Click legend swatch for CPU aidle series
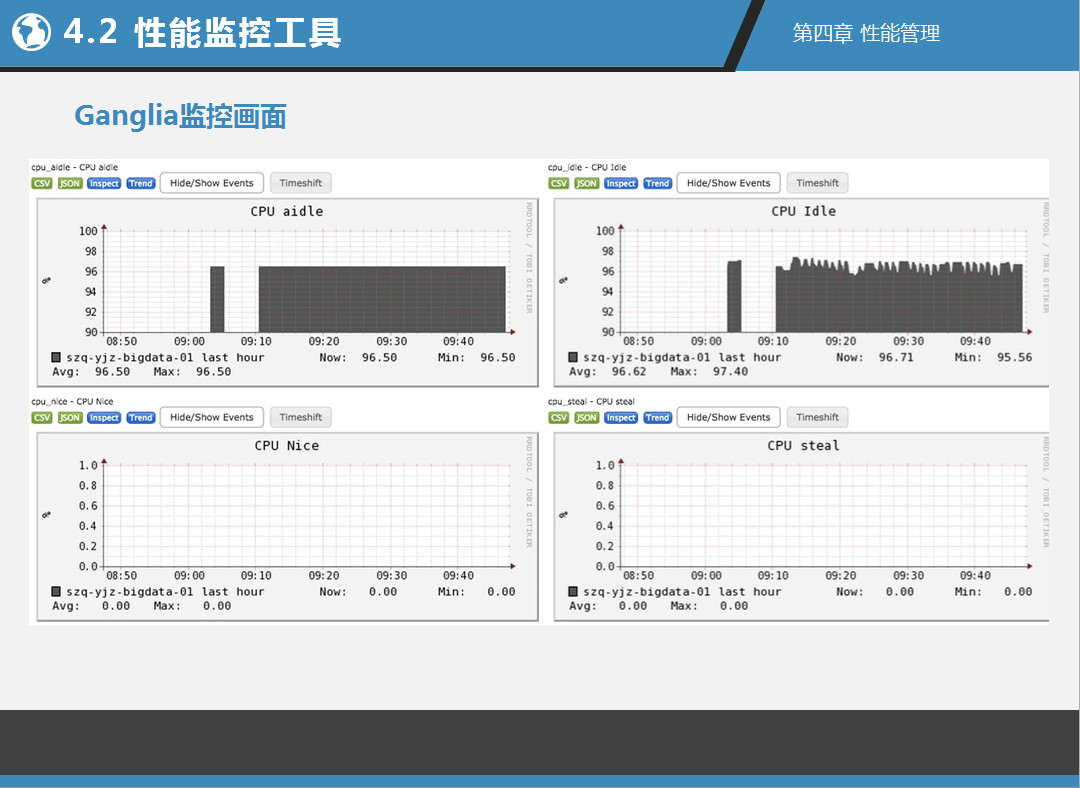 (57, 357)
